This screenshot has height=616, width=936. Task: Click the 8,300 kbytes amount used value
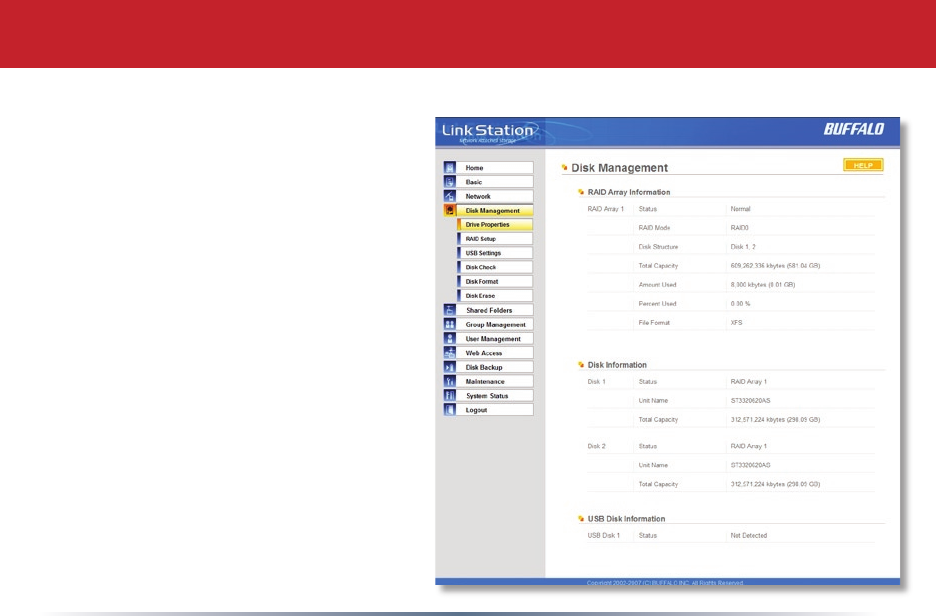click(762, 285)
